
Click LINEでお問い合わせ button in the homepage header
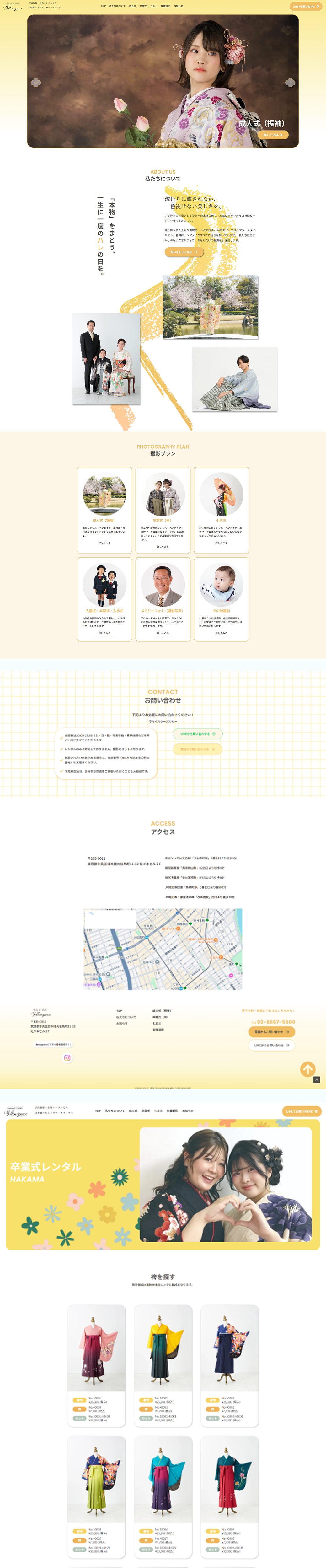(305, 7)
